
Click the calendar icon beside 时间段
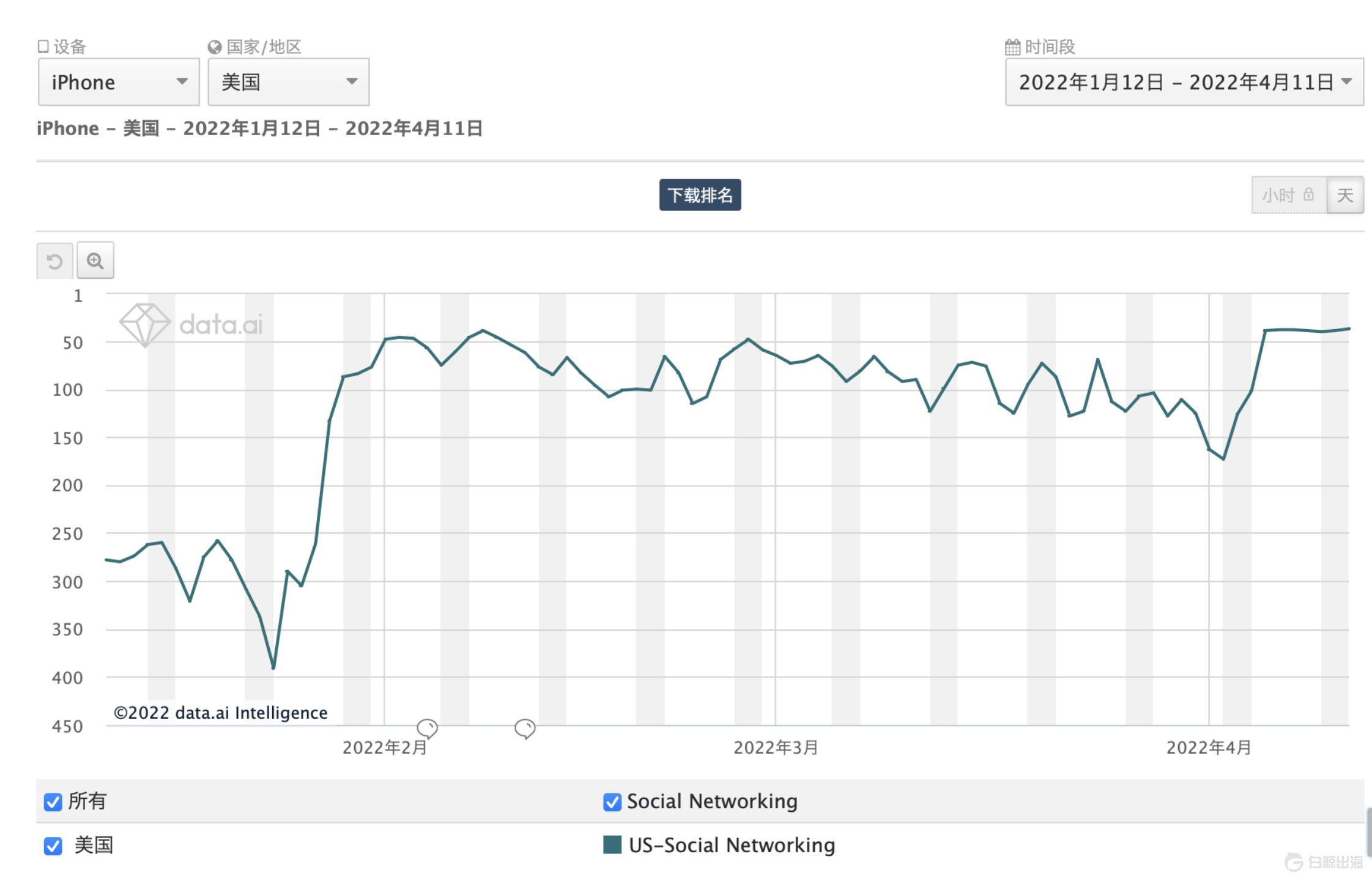1013,47
